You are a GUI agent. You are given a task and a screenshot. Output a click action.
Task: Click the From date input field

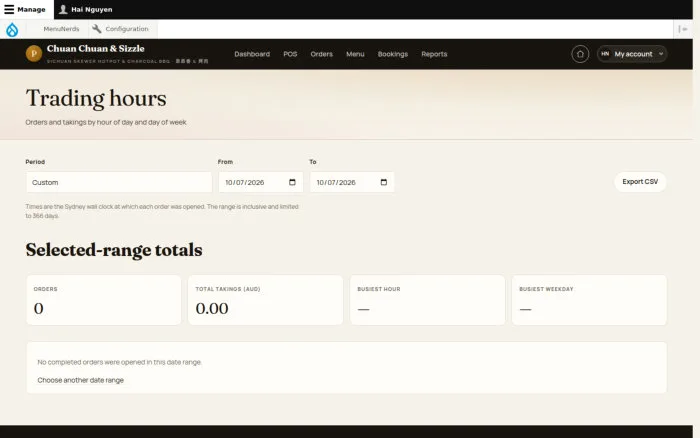pos(261,182)
